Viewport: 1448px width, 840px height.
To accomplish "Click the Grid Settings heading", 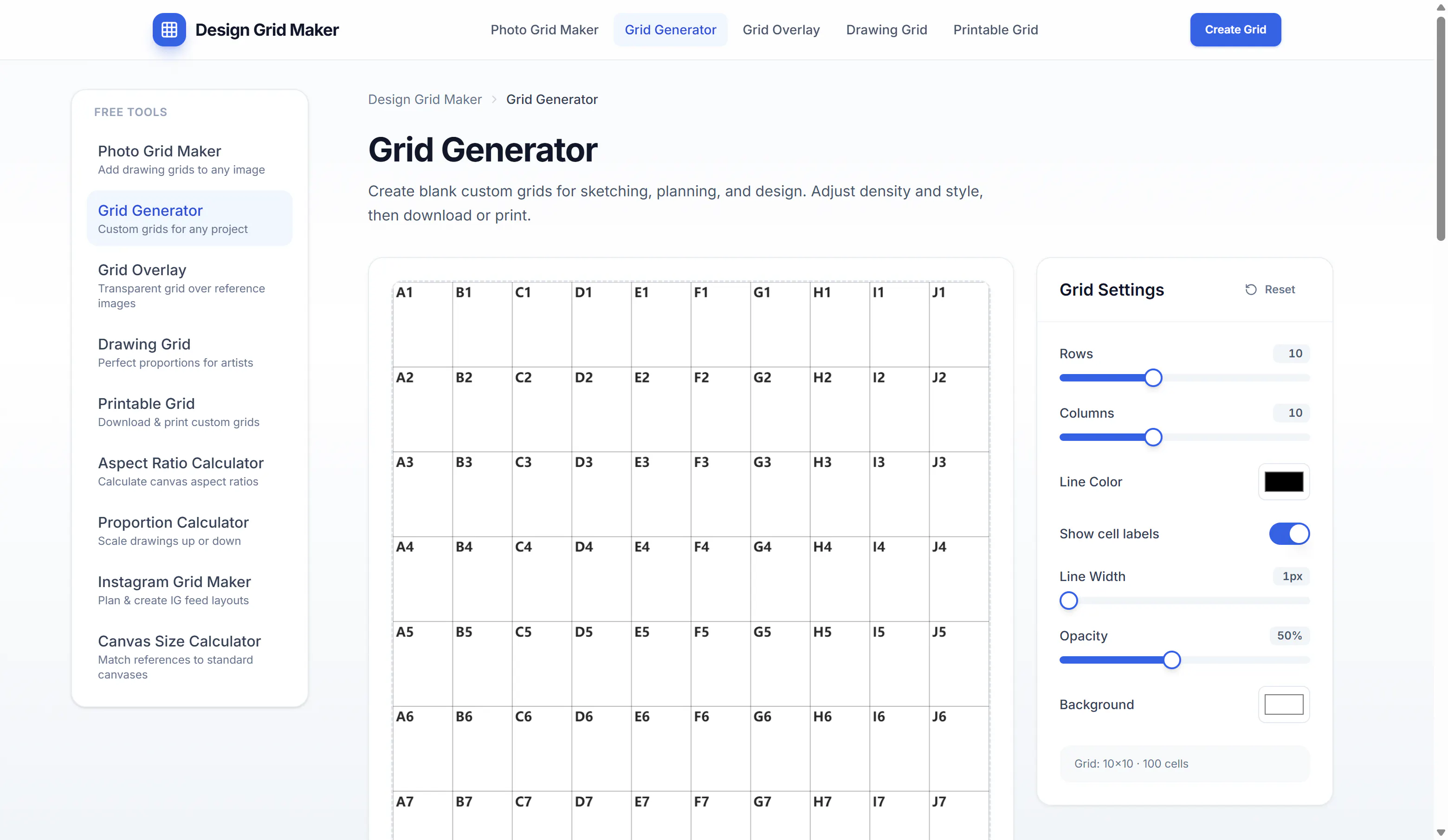I will [1111, 290].
